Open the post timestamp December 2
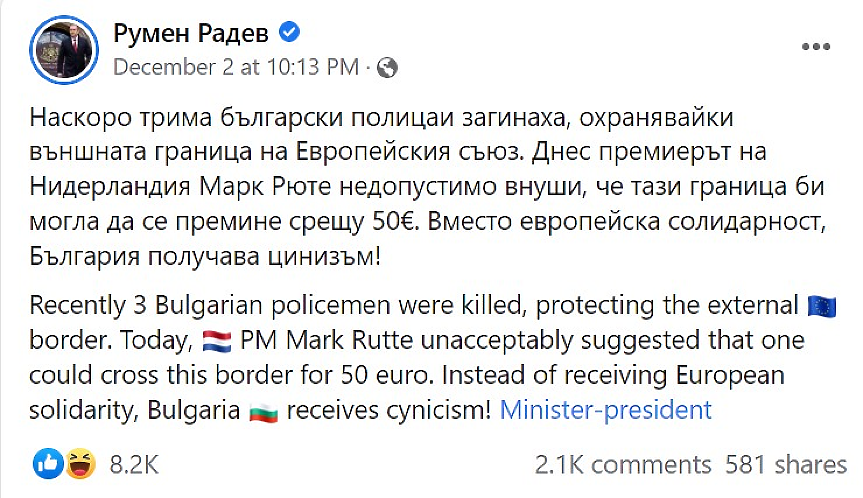The height and width of the screenshot is (498, 863). click(x=235, y=68)
